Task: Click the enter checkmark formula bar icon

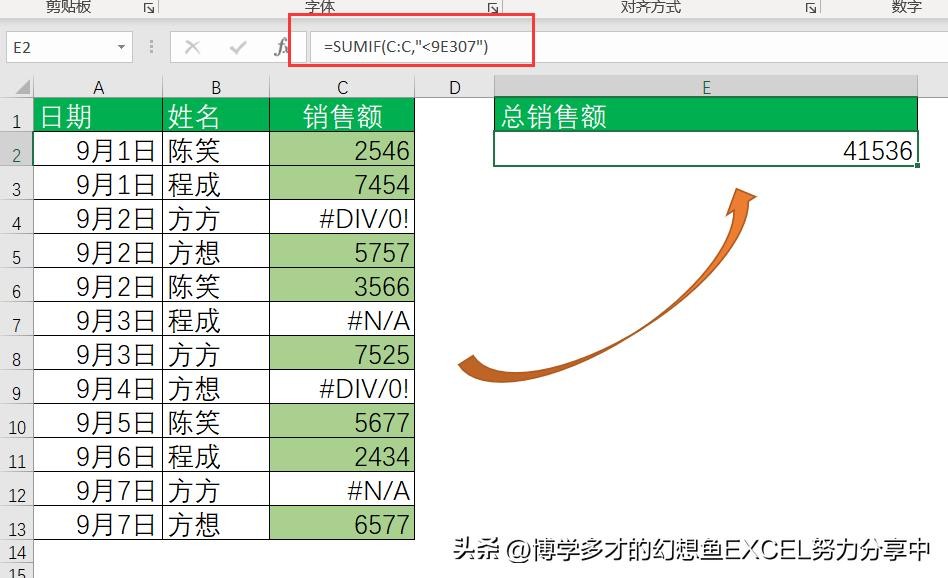Action: click(x=238, y=47)
